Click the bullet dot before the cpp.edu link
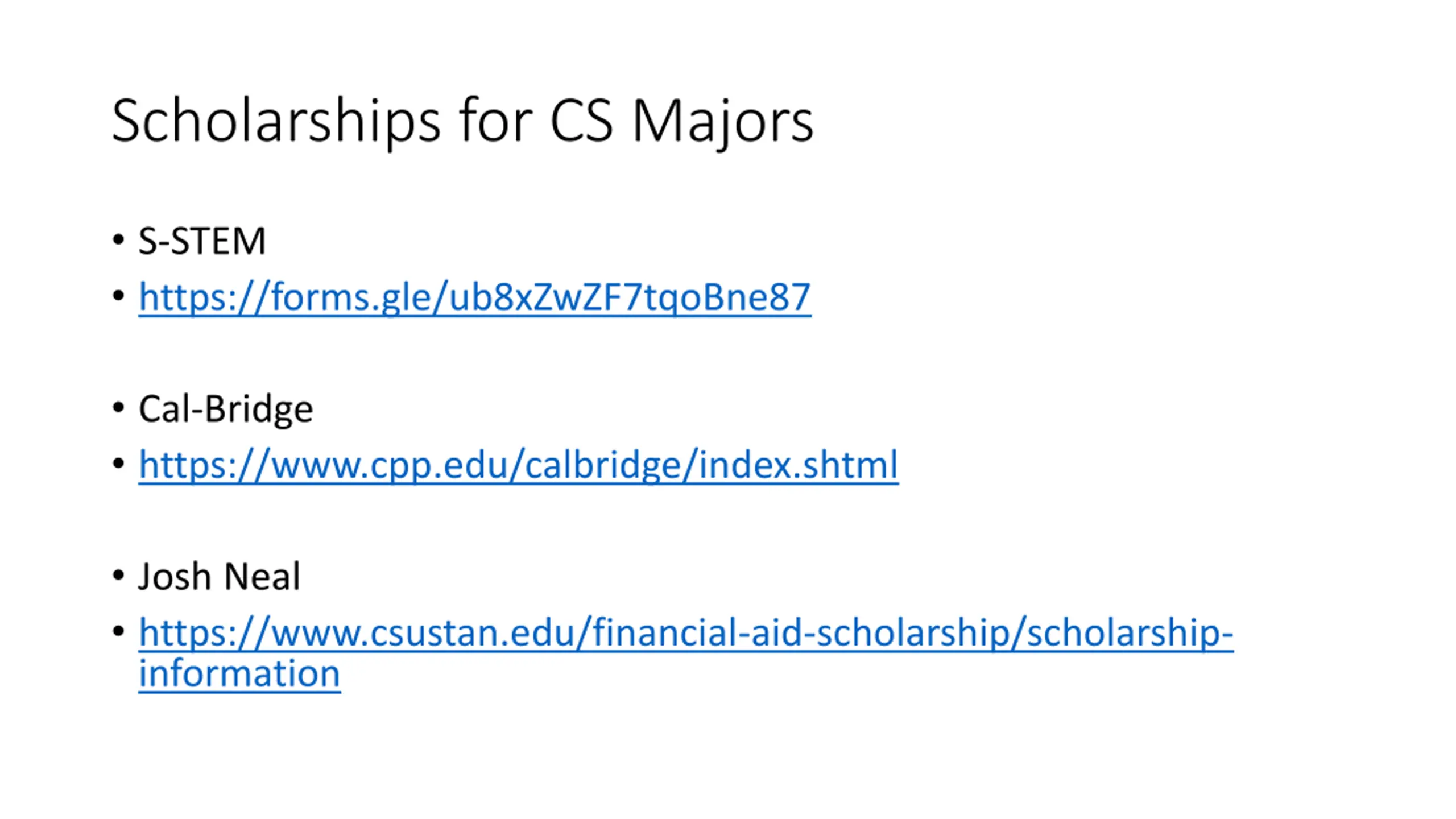This screenshot has width=1456, height=819. [118, 463]
